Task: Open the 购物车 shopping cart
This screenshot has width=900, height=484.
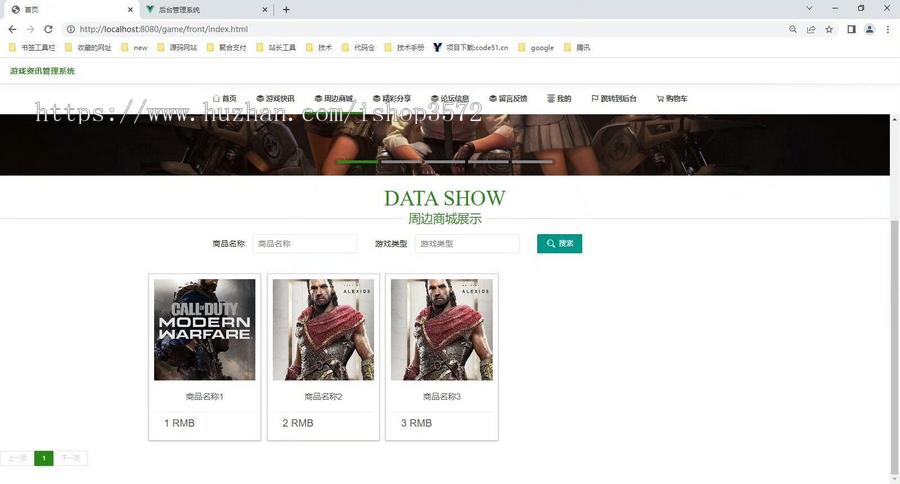Action: tap(672, 99)
